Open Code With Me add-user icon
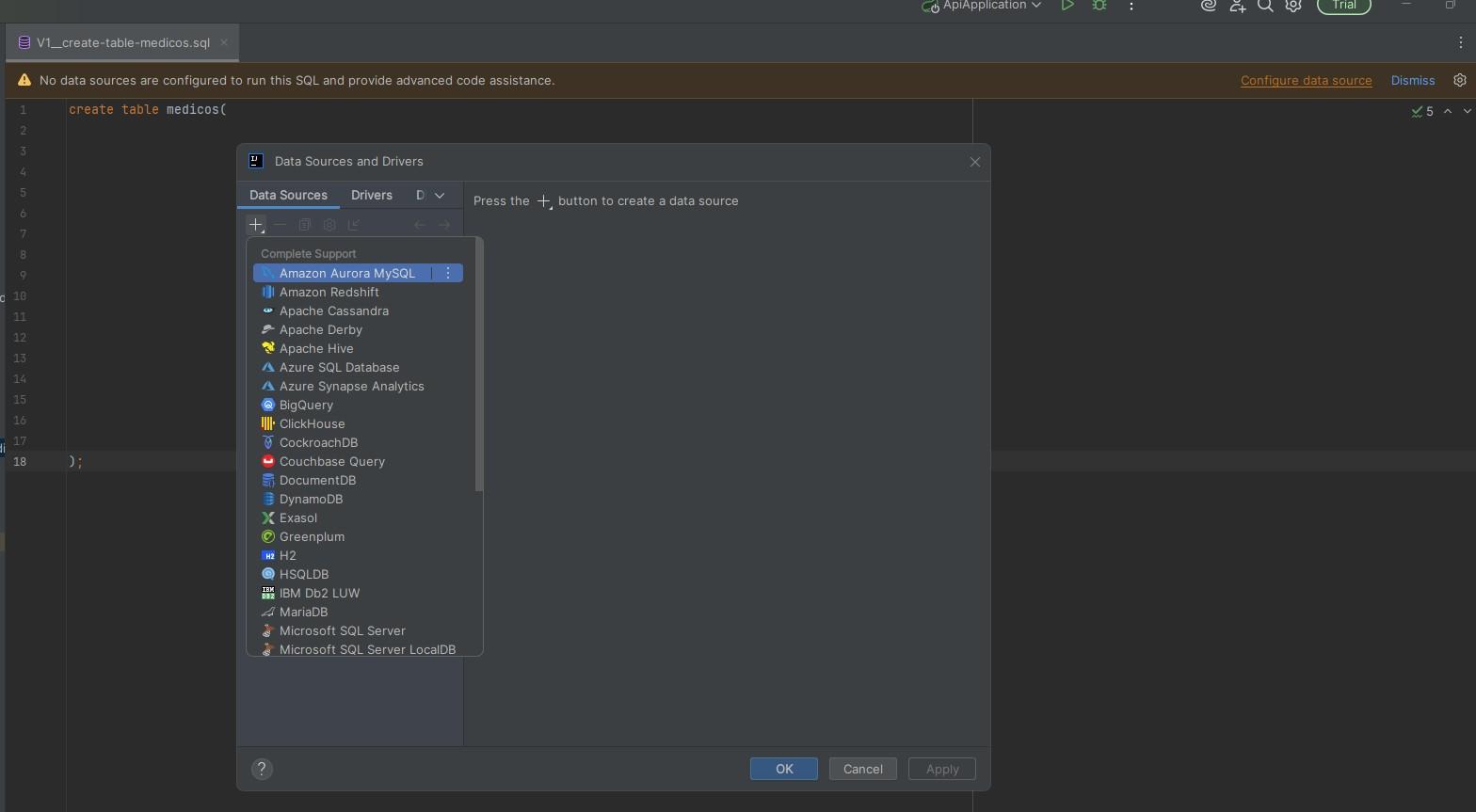1476x812 pixels. pos(1238,6)
